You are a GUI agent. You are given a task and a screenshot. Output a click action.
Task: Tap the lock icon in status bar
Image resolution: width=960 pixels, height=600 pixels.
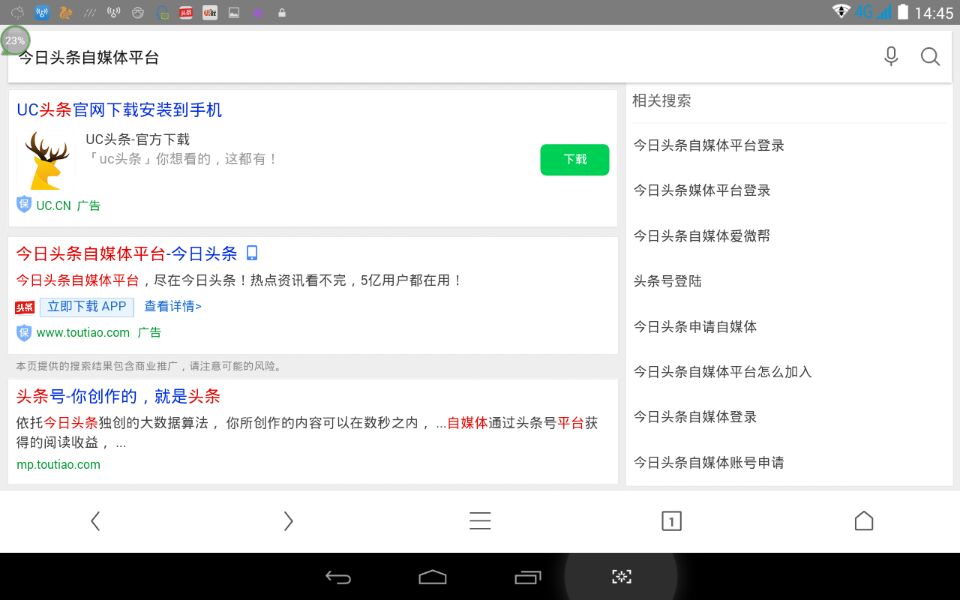tap(282, 12)
